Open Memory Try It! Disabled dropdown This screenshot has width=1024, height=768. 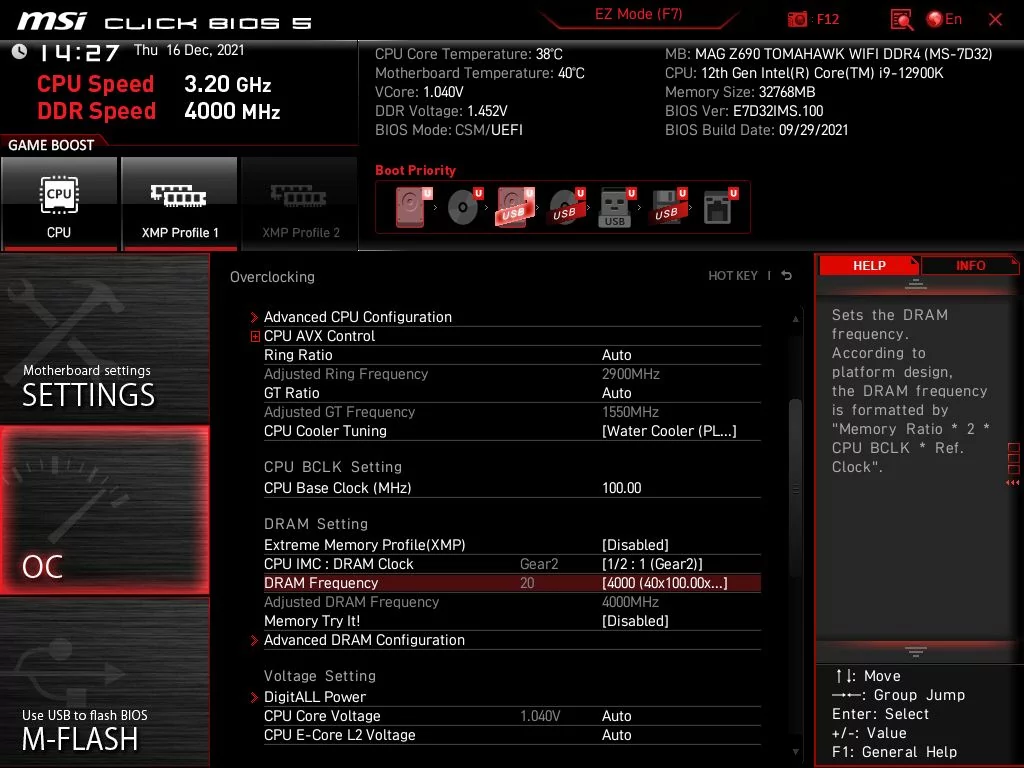click(x=635, y=621)
